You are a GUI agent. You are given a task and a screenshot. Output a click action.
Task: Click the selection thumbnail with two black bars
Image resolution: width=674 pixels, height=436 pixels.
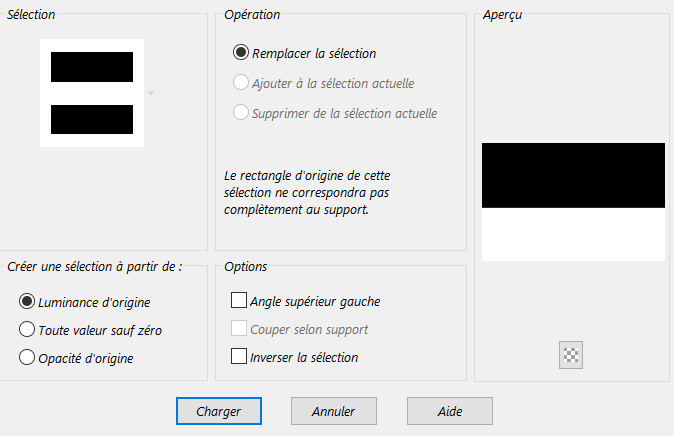point(92,93)
